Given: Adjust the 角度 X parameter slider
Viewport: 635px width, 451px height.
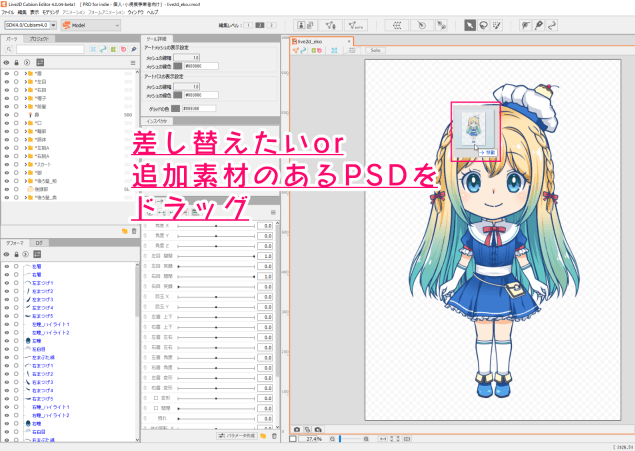Looking at the screenshot, I should pos(216,226).
